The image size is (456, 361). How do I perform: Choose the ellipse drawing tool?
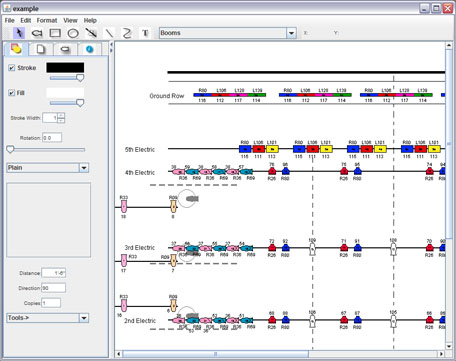(x=73, y=33)
